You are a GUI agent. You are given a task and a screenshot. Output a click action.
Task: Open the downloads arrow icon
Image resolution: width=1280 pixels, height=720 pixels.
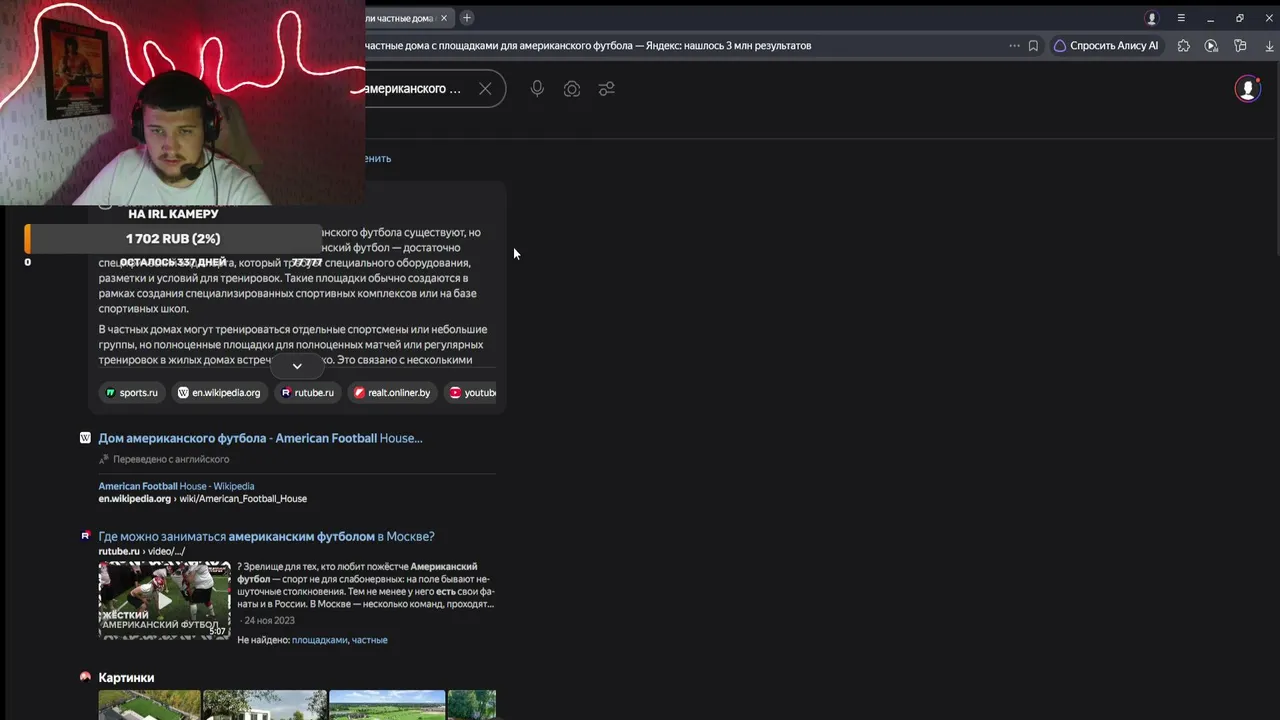[1271, 46]
